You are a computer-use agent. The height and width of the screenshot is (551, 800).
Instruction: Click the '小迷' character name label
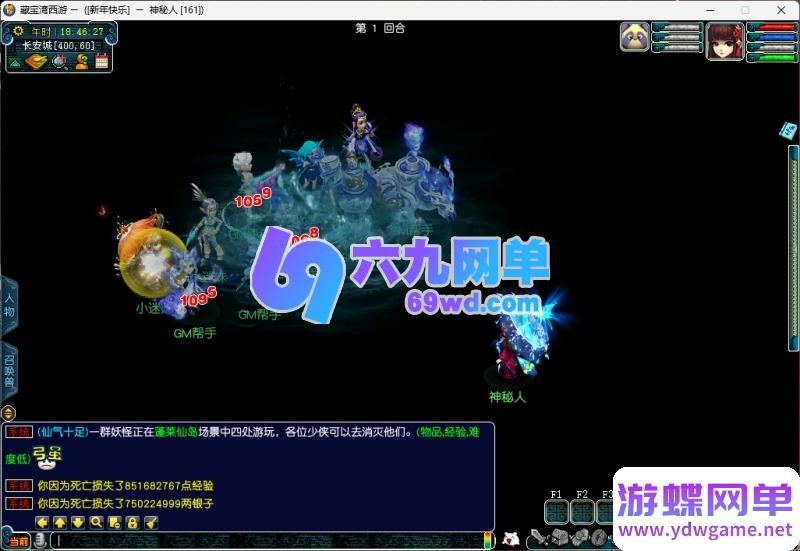148,308
